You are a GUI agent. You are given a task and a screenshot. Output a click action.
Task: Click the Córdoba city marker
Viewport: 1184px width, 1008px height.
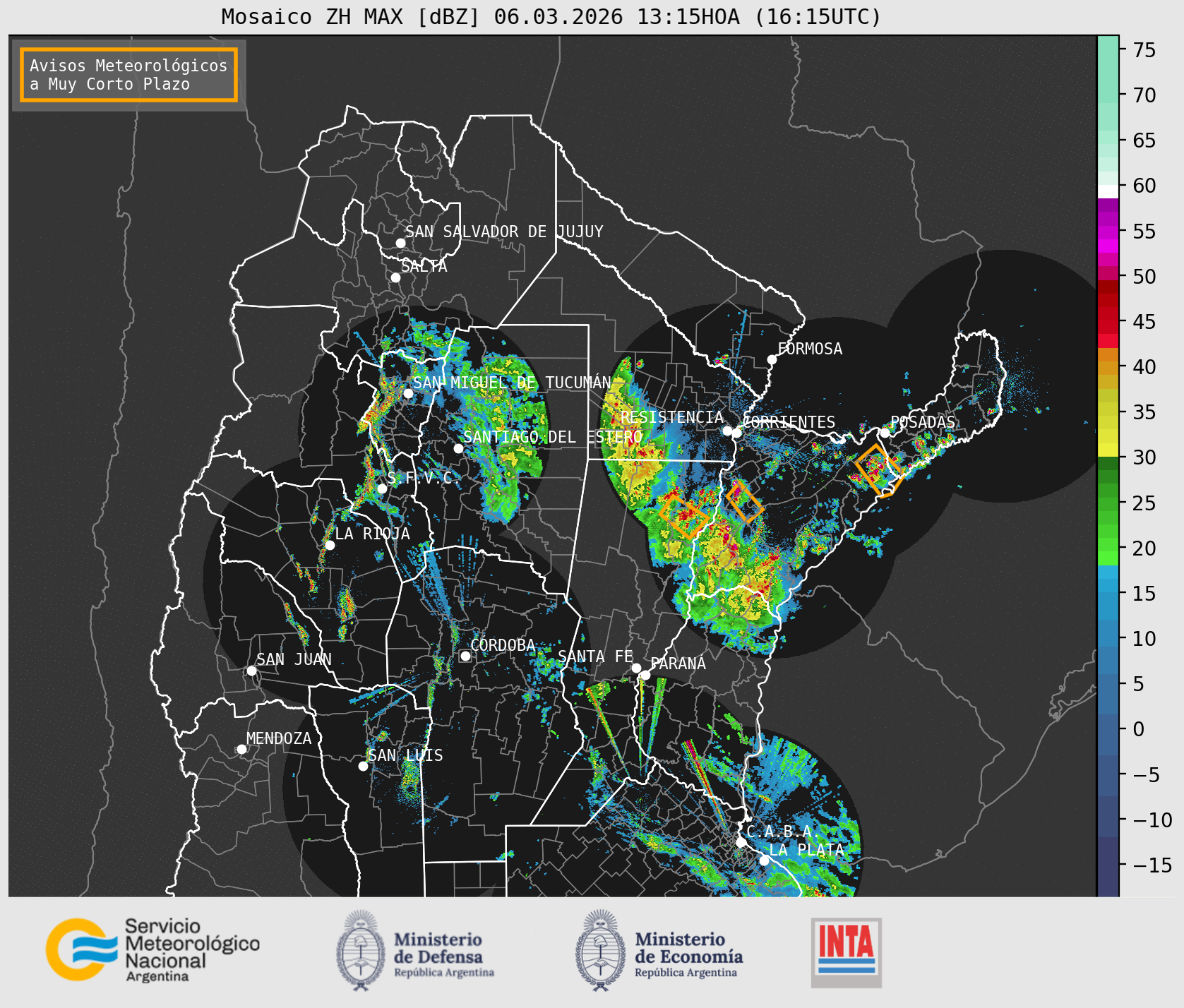coord(465,656)
